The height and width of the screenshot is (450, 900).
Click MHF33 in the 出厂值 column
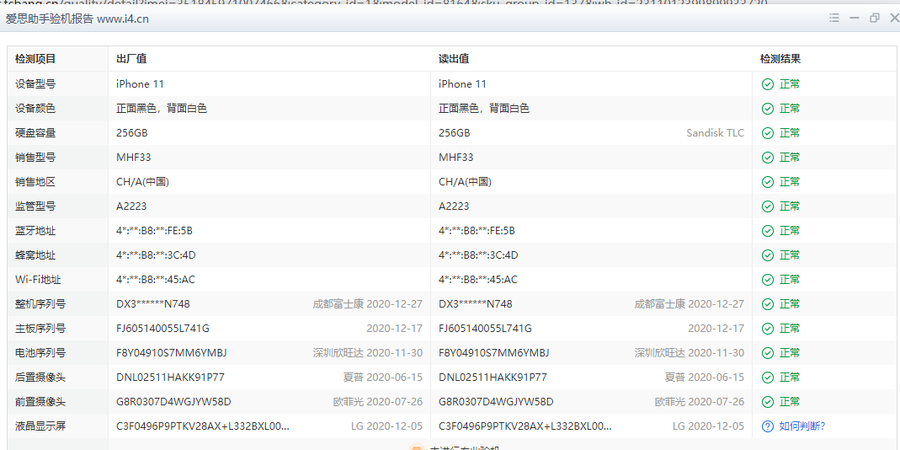pyautogui.click(x=134, y=157)
